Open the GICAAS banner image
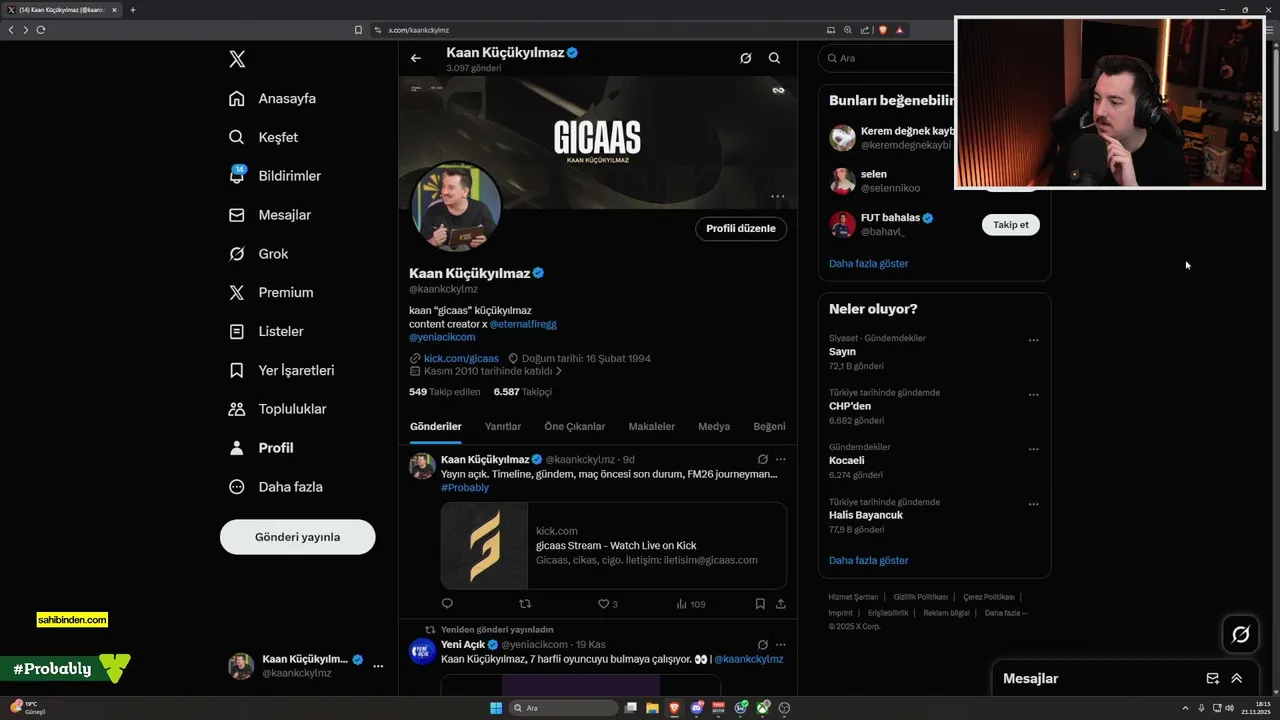1280x720 pixels. click(597, 140)
